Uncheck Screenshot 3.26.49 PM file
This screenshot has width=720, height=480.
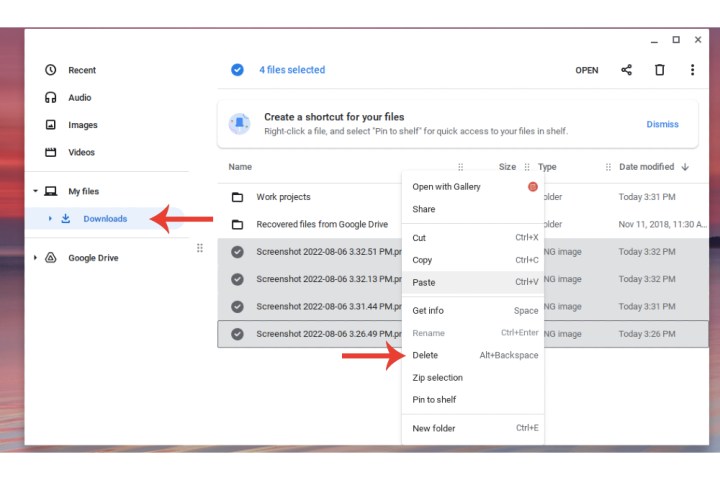pos(237,334)
